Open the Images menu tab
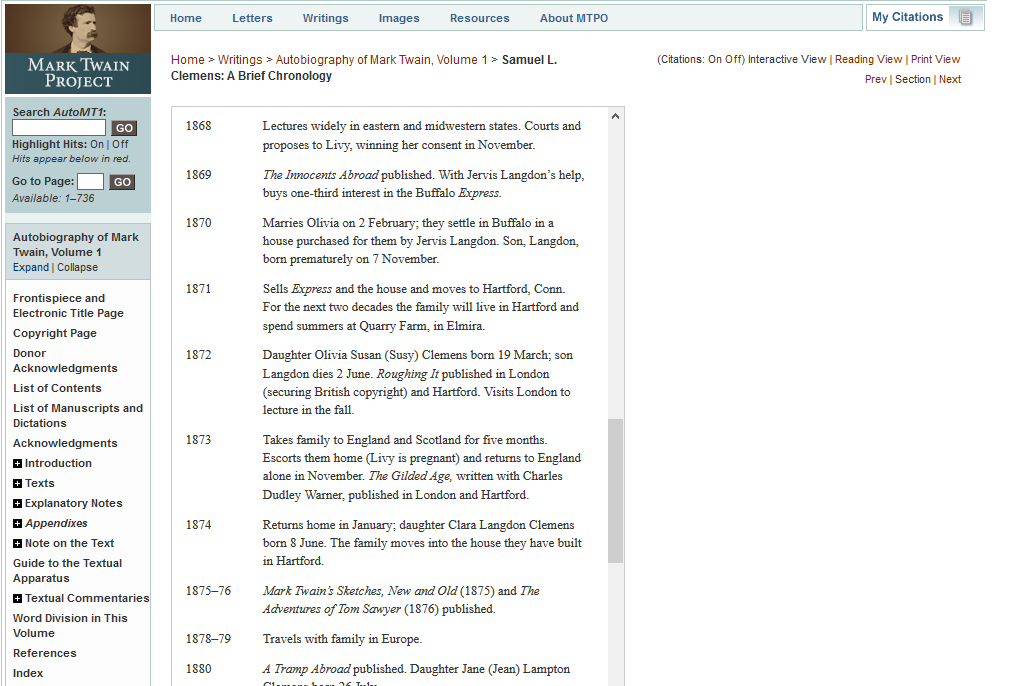Screen dimensions: 1010x686 [399, 18]
